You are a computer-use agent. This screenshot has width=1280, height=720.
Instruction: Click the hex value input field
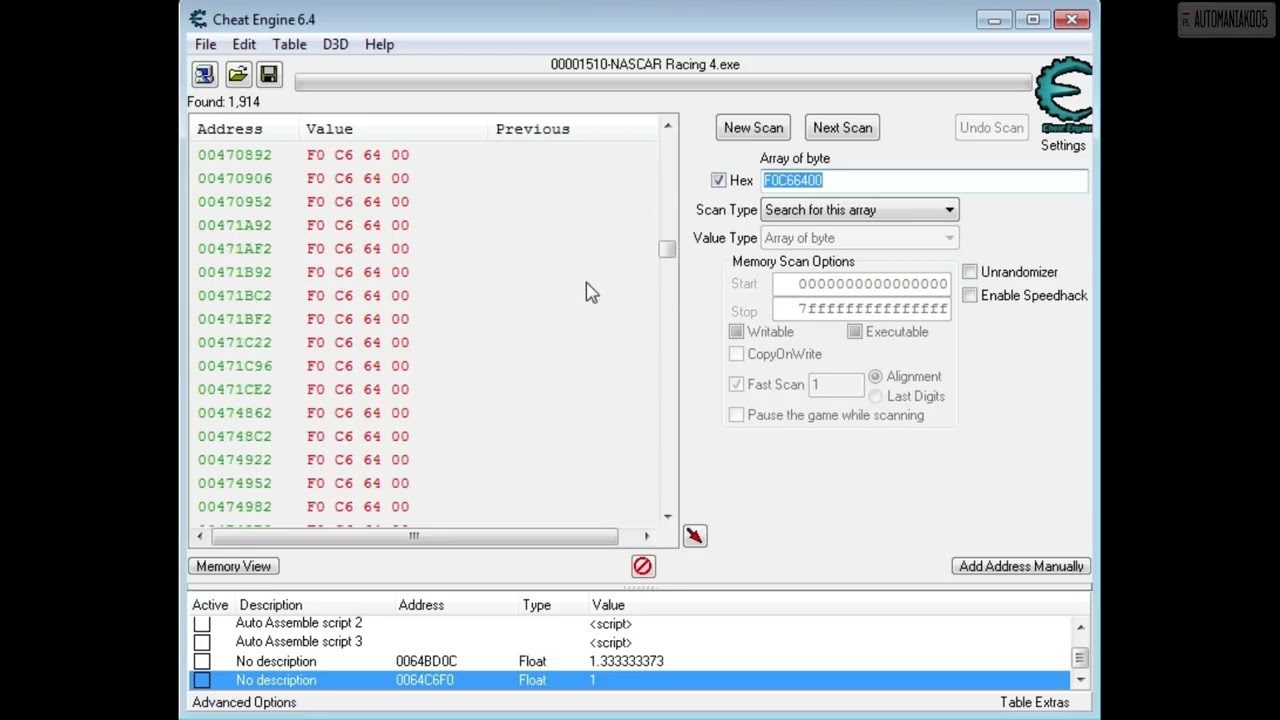pyautogui.click(x=924, y=180)
